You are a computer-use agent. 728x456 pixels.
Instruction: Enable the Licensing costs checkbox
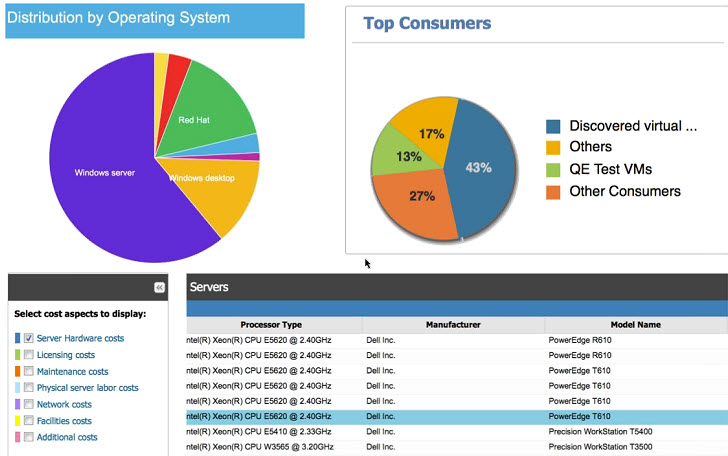point(29,355)
